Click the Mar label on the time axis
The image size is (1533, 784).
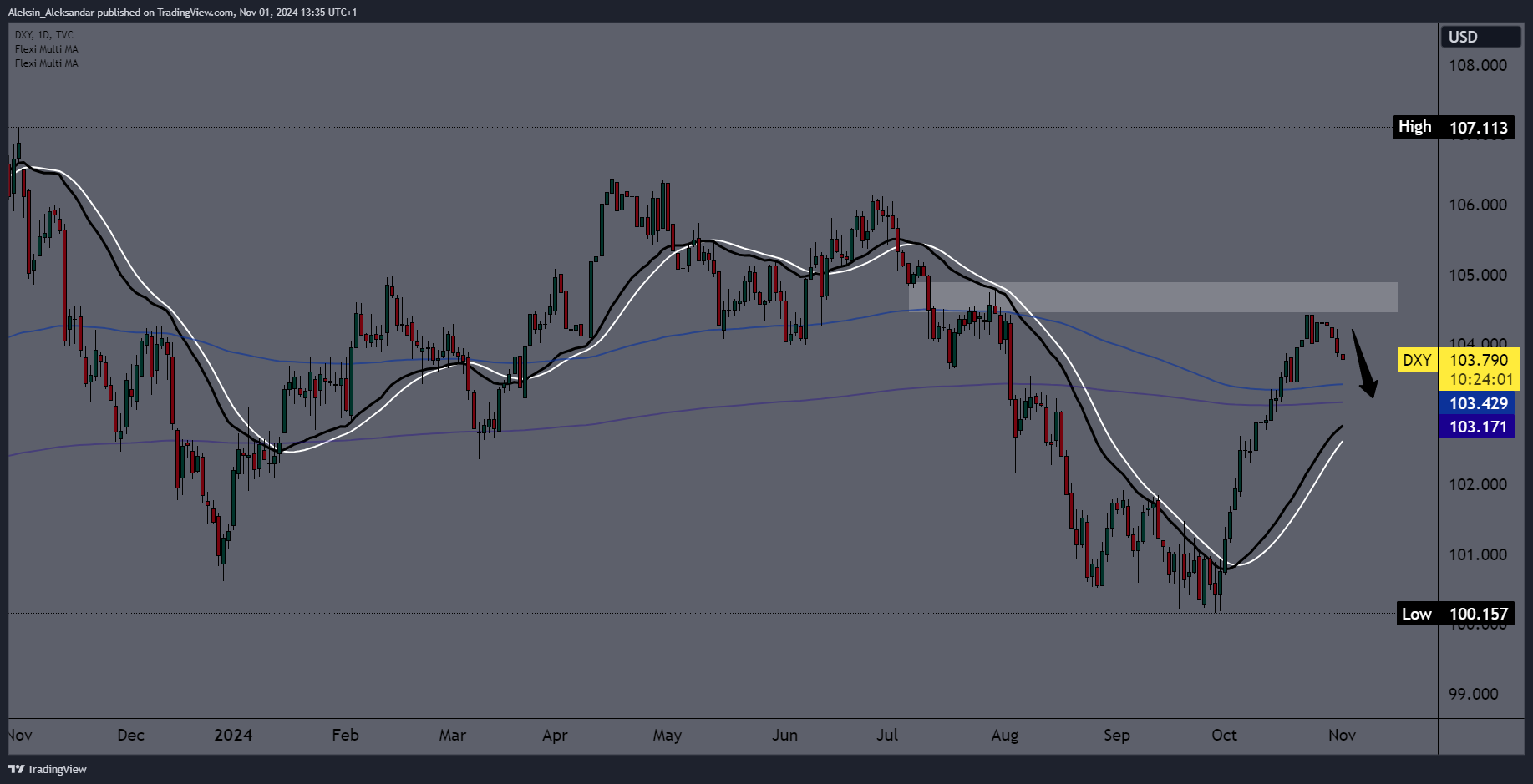pos(452,735)
